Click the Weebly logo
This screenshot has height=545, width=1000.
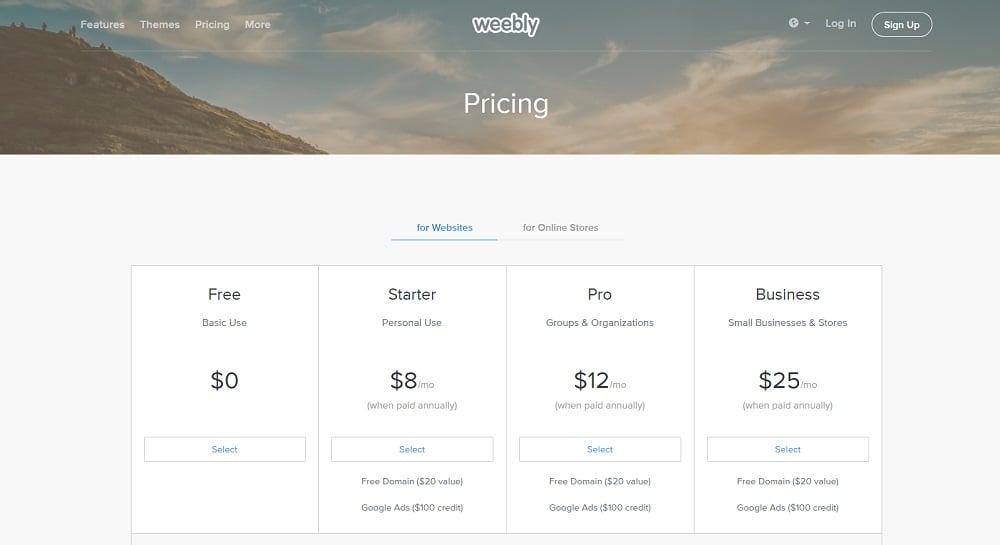(x=505, y=25)
